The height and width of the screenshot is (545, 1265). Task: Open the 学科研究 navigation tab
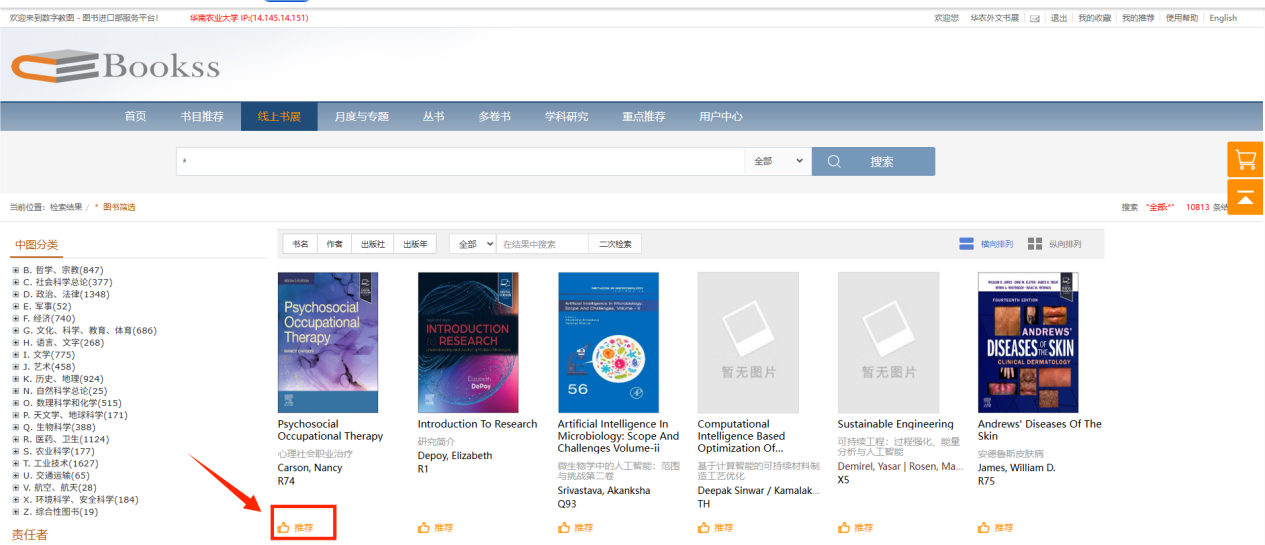566,116
